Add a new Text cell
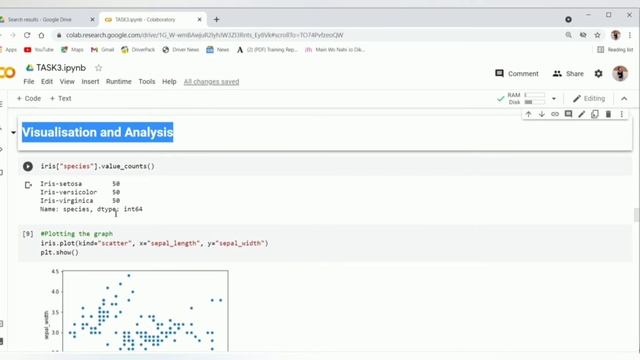Viewport: 640px width, 360px height. click(60, 98)
